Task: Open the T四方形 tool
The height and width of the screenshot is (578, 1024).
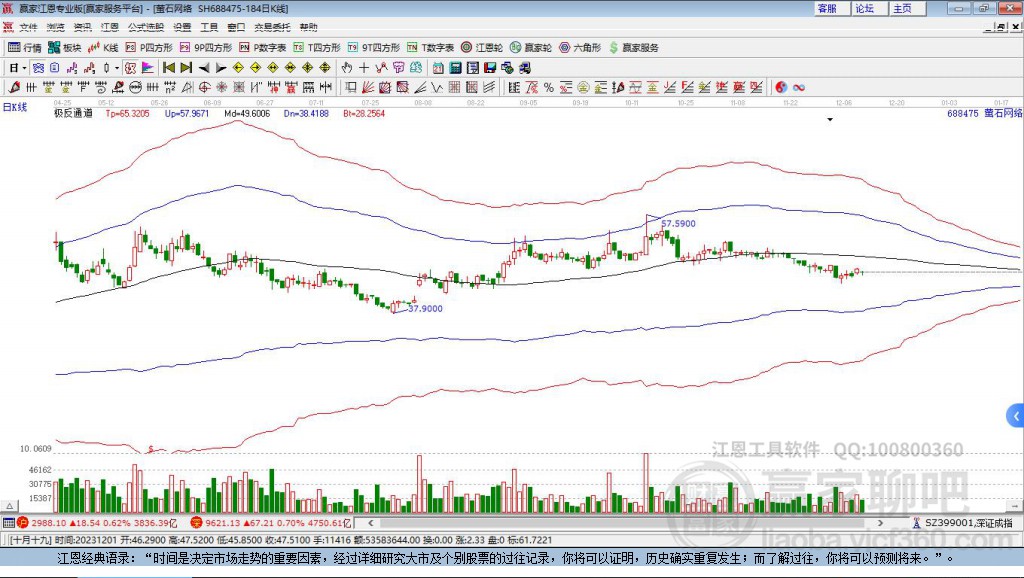Action: coord(317,48)
